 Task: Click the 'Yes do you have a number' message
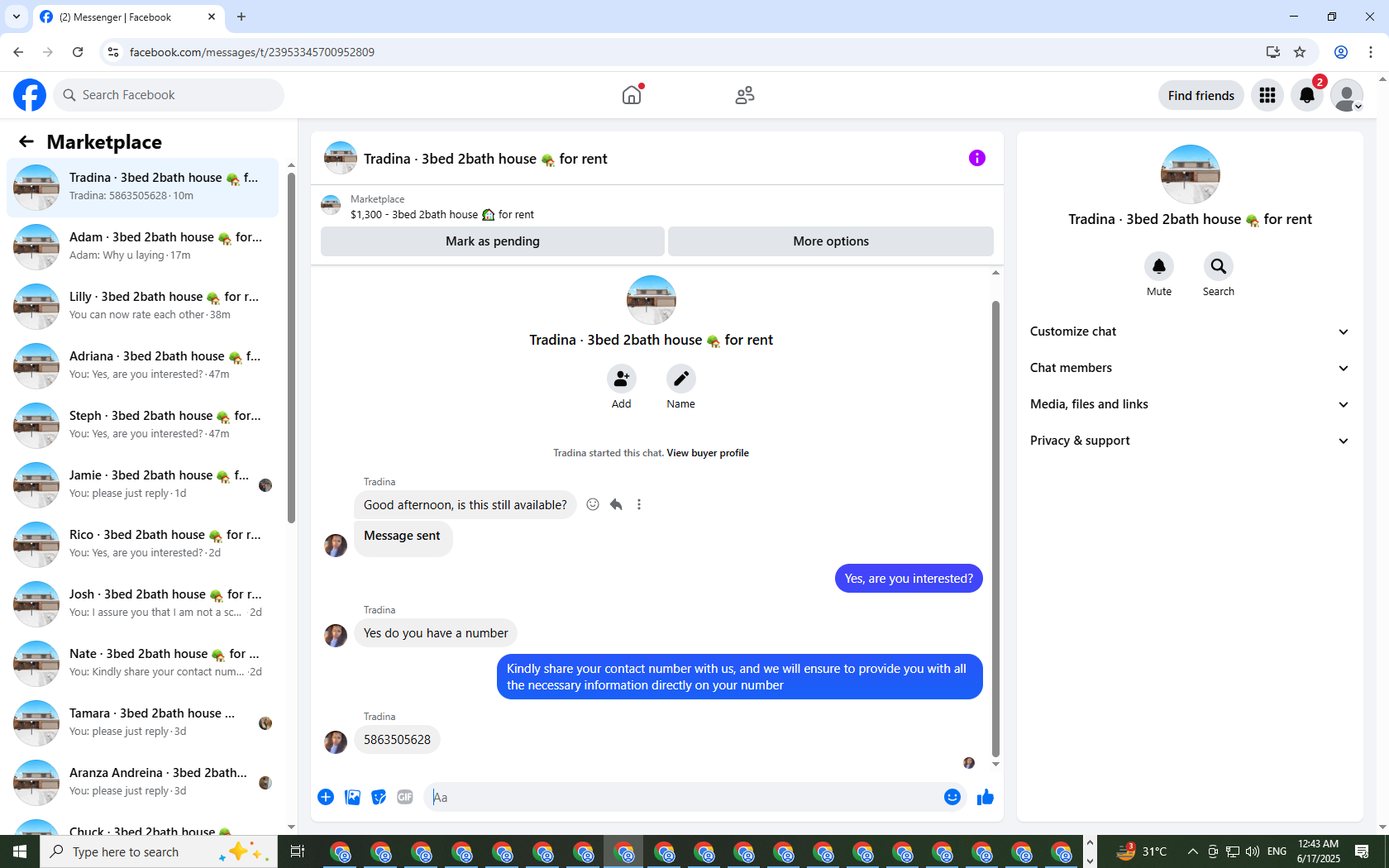click(x=436, y=633)
